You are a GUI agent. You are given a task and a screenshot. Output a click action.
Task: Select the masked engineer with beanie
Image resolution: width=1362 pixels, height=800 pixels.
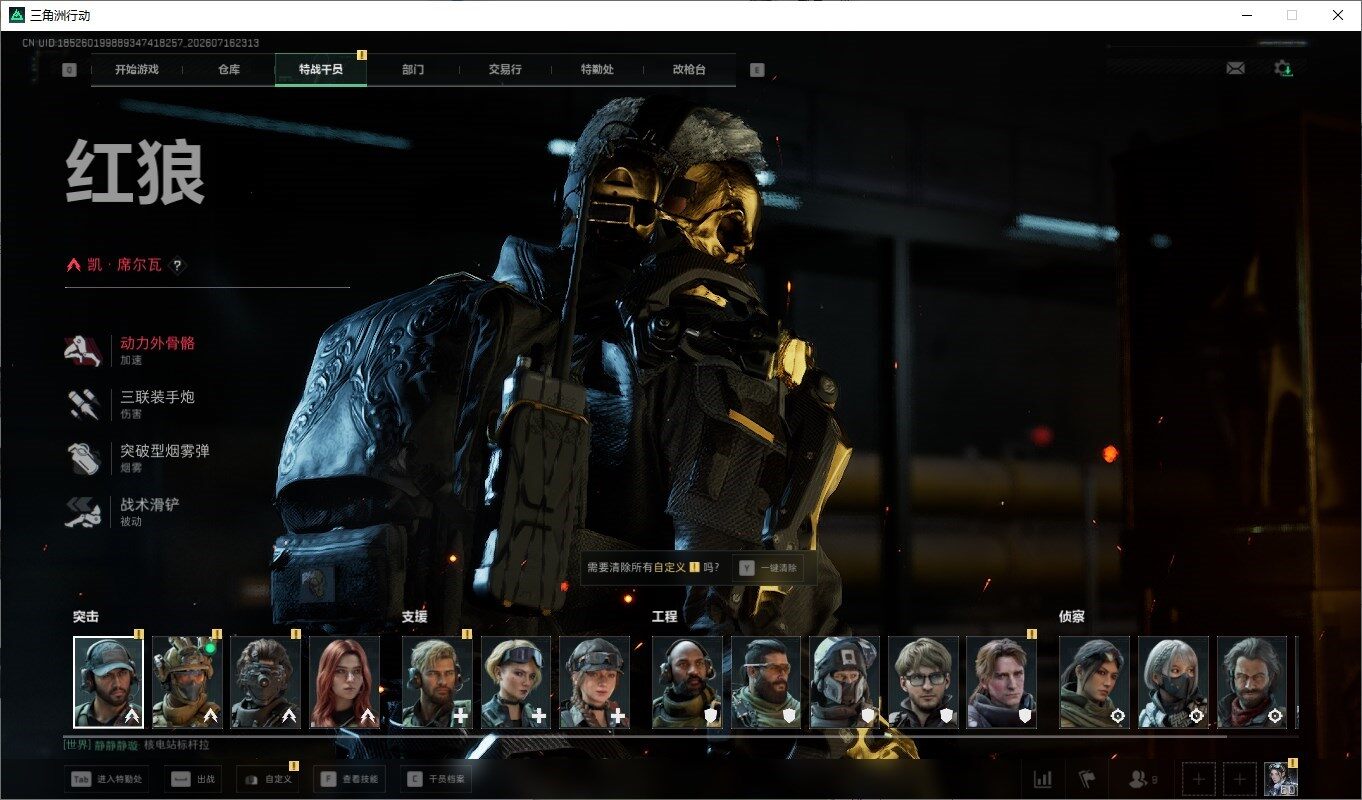(845, 682)
